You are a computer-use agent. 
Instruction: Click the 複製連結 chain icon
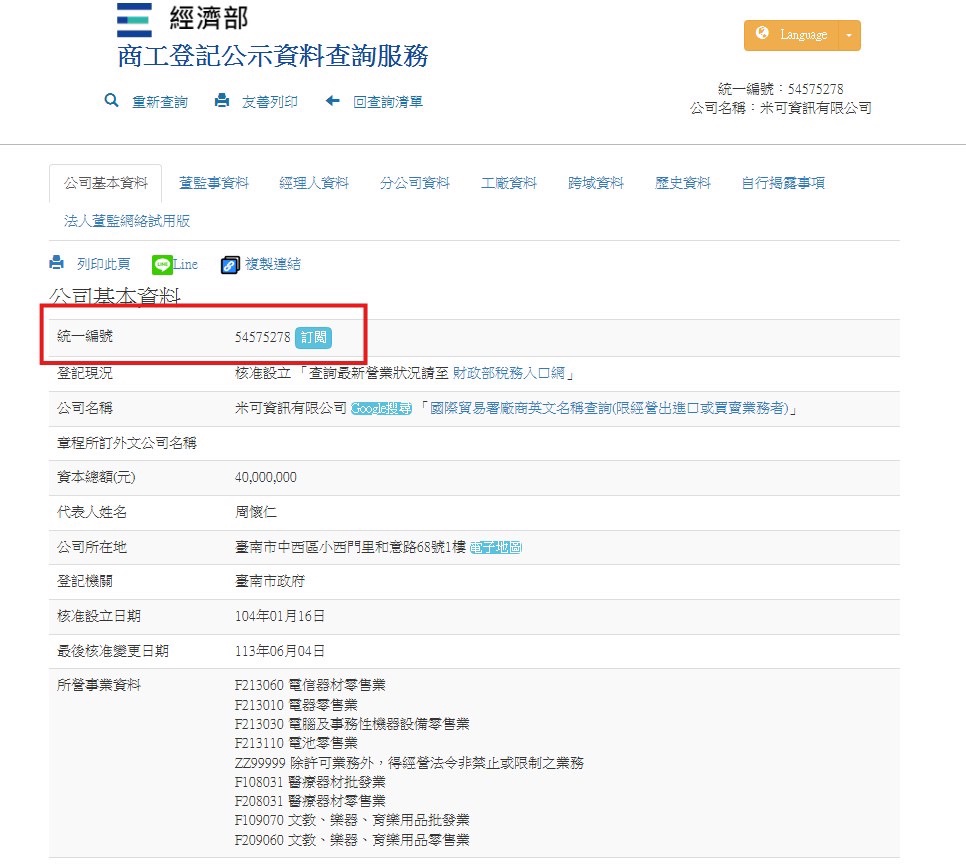[x=230, y=265]
